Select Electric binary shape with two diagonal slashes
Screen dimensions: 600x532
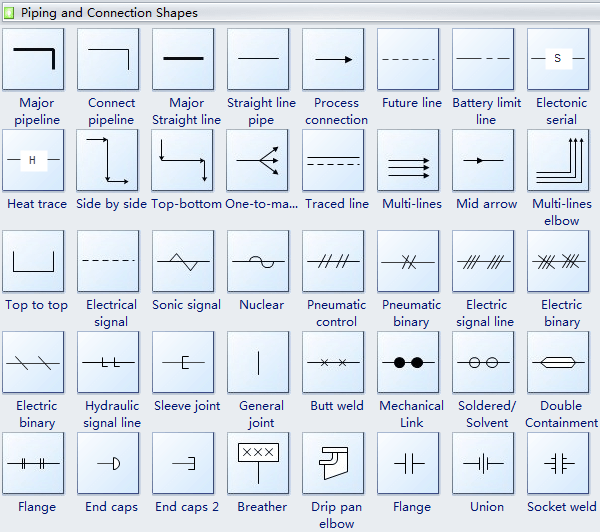(x=33, y=362)
